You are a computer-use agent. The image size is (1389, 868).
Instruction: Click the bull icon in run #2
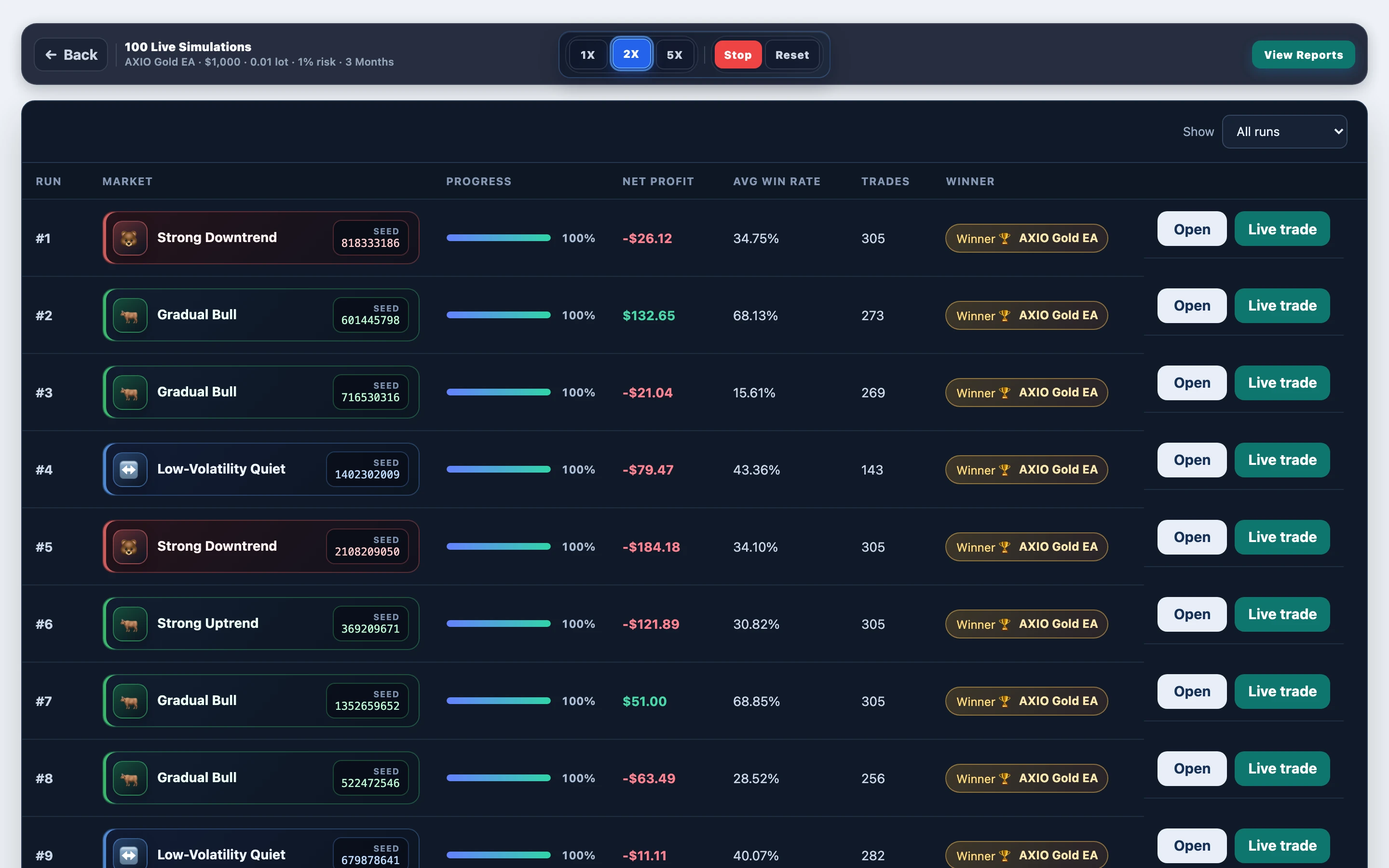pos(130,315)
